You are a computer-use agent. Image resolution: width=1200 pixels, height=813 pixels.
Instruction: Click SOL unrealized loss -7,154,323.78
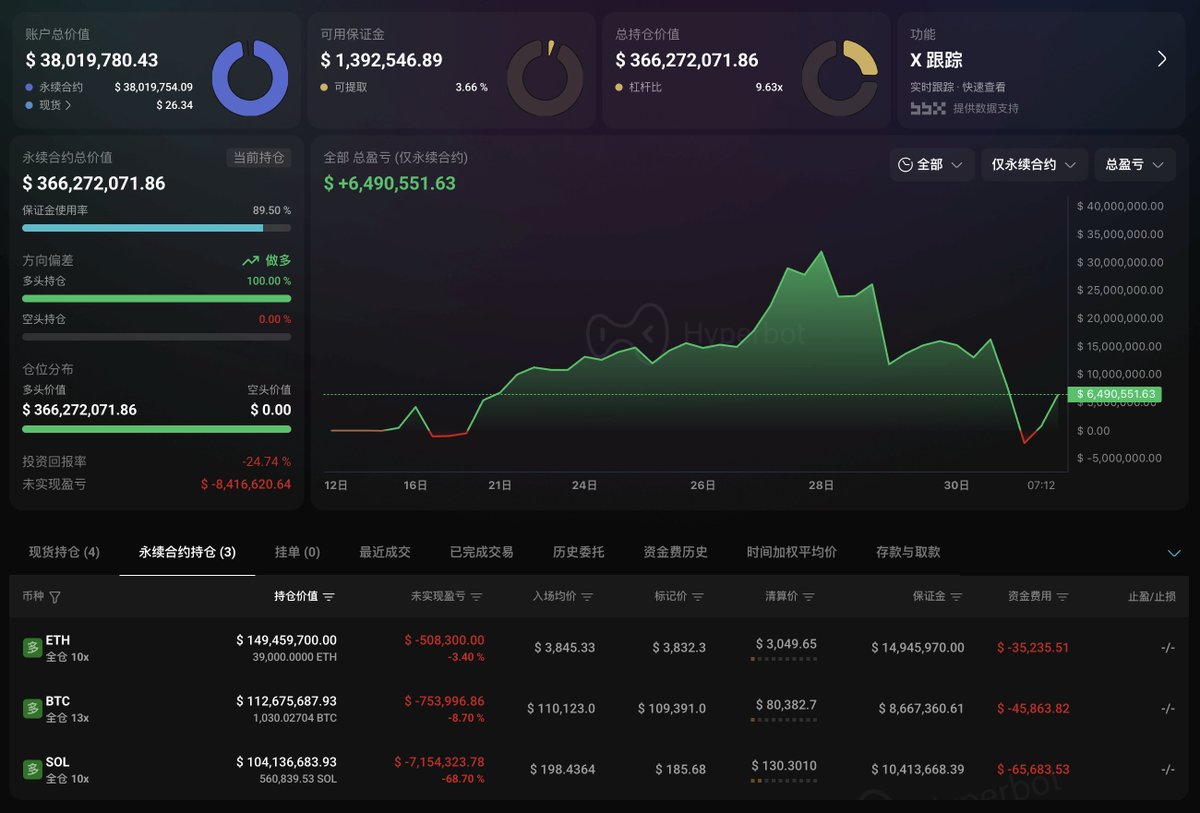click(x=439, y=762)
